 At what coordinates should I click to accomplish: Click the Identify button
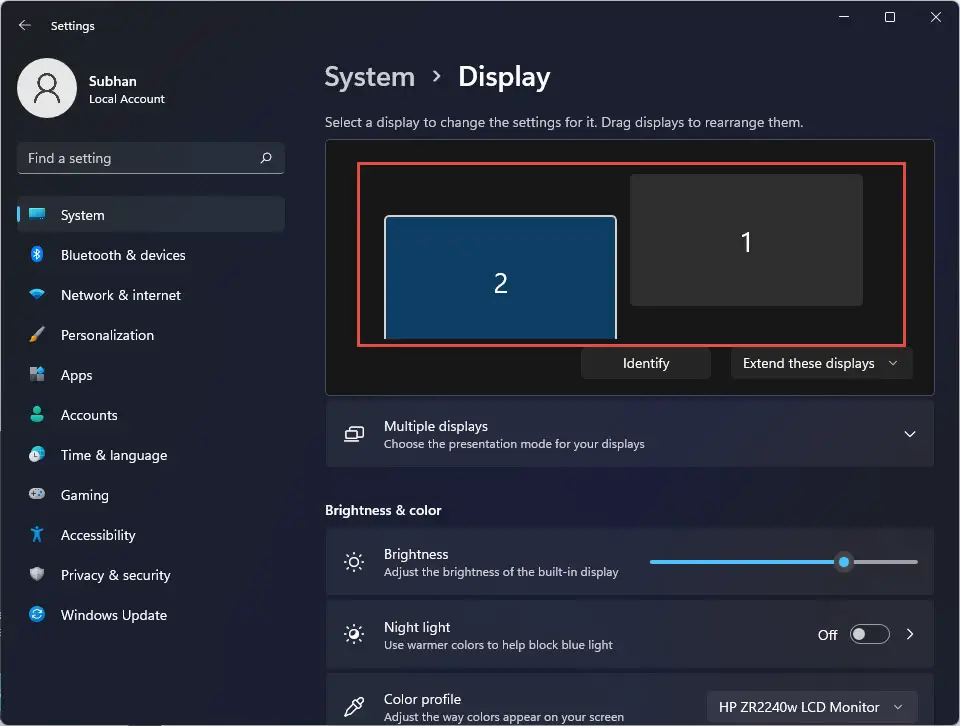(646, 364)
